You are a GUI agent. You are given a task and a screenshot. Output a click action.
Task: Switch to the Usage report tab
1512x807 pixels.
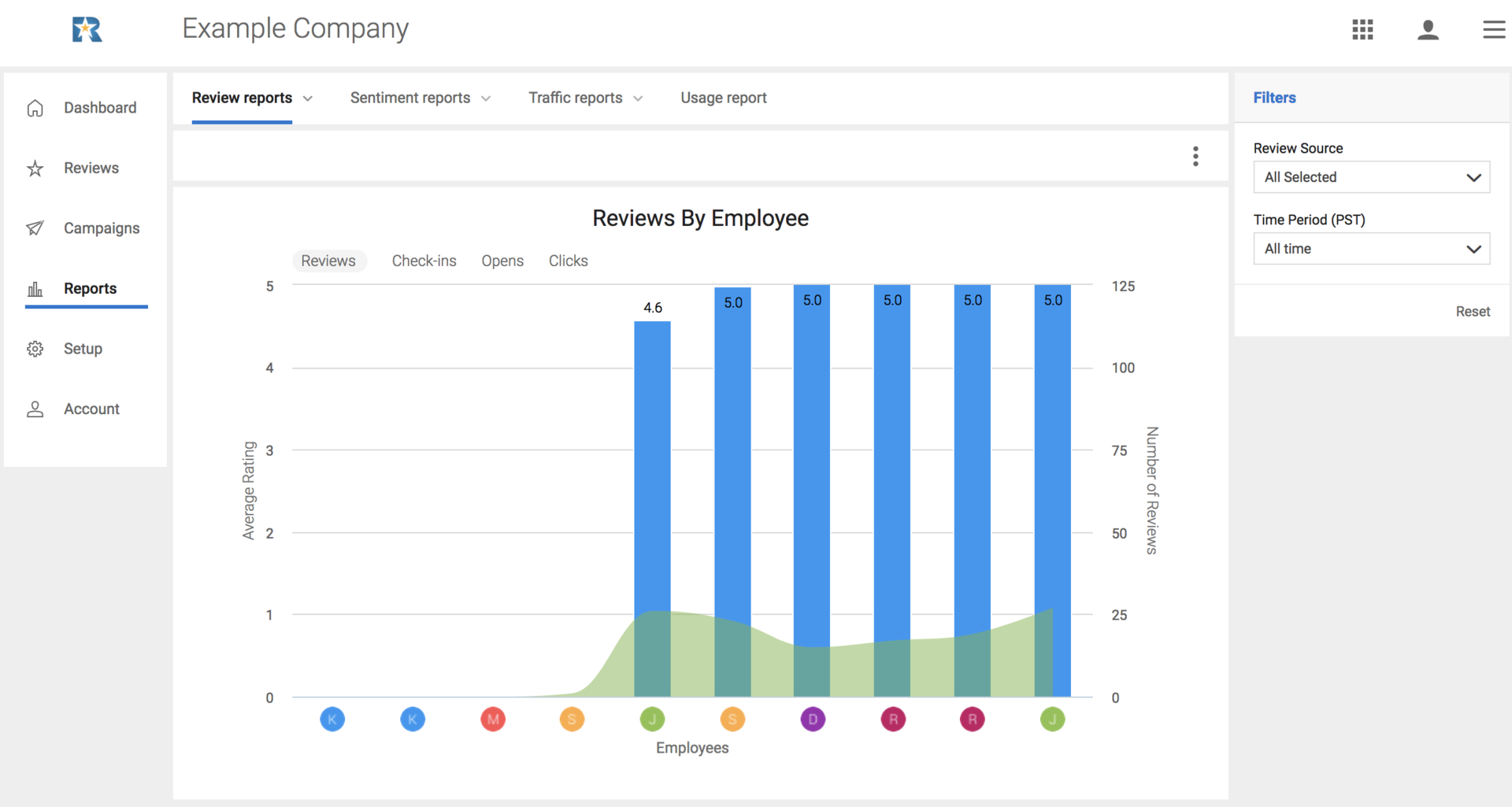coord(723,98)
